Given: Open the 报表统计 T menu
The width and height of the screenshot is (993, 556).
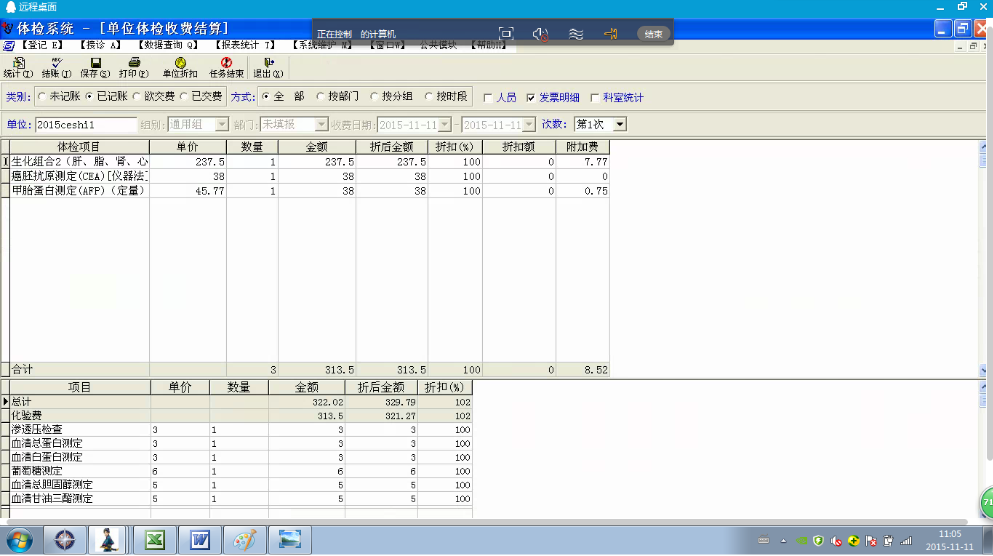Looking at the screenshot, I should [x=245, y=45].
